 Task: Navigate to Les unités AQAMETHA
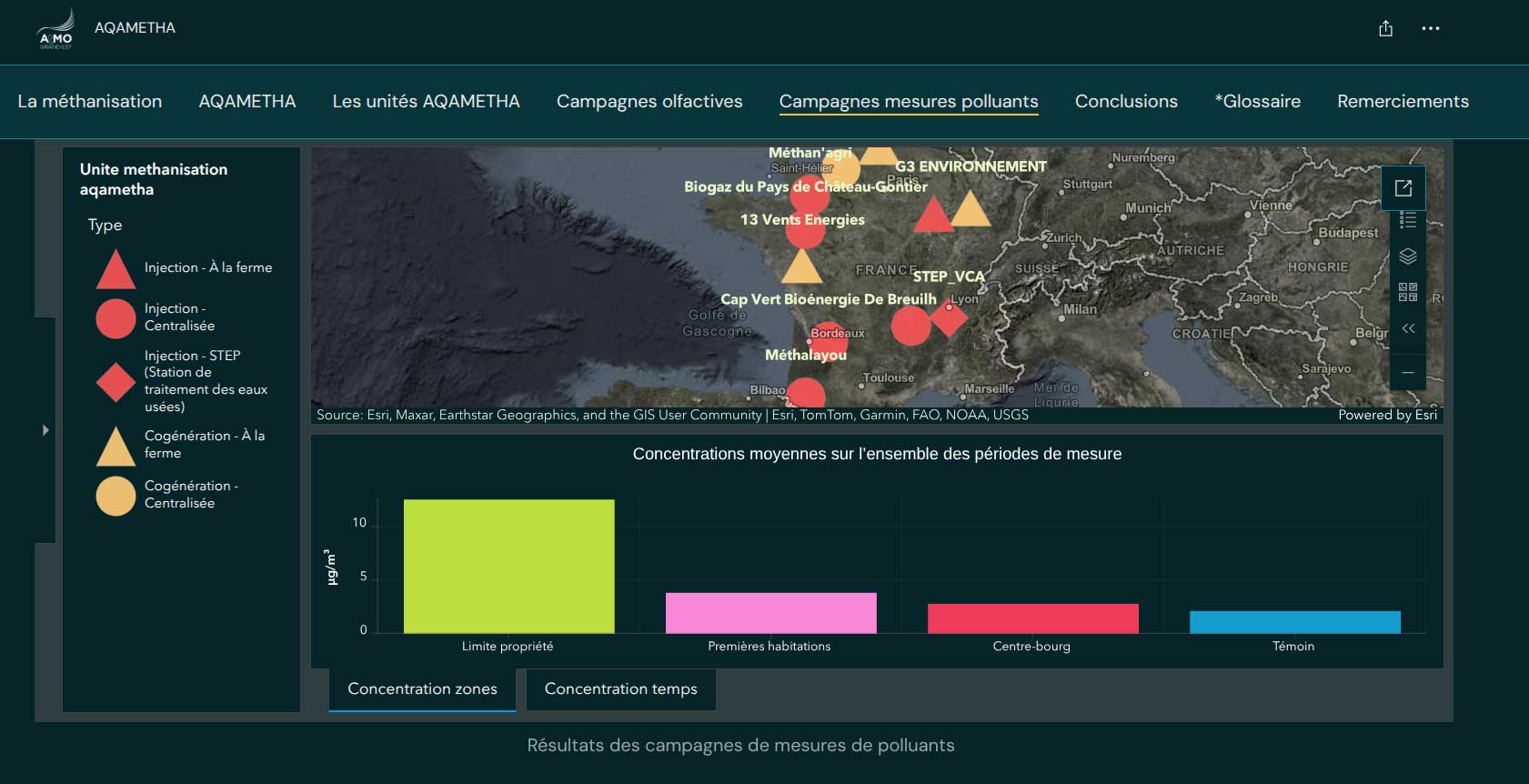426,102
